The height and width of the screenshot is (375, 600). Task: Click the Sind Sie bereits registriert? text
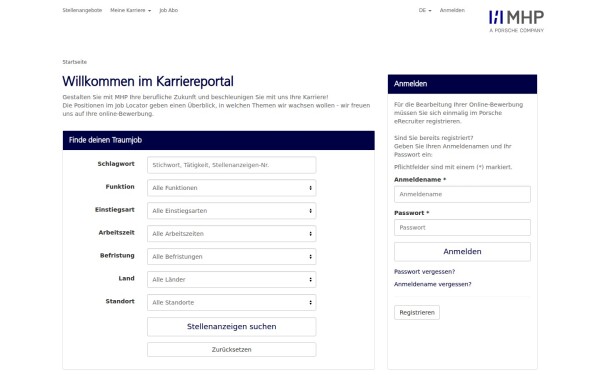point(434,138)
